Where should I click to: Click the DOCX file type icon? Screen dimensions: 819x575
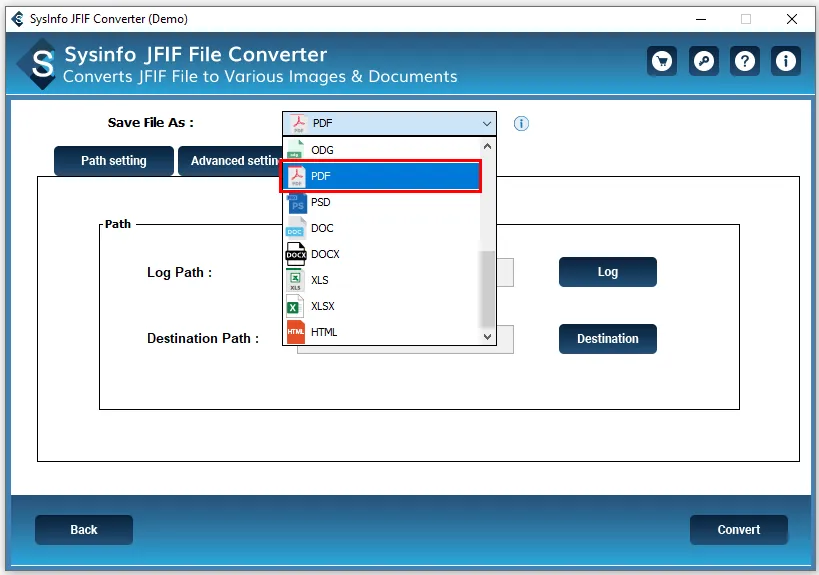click(296, 254)
